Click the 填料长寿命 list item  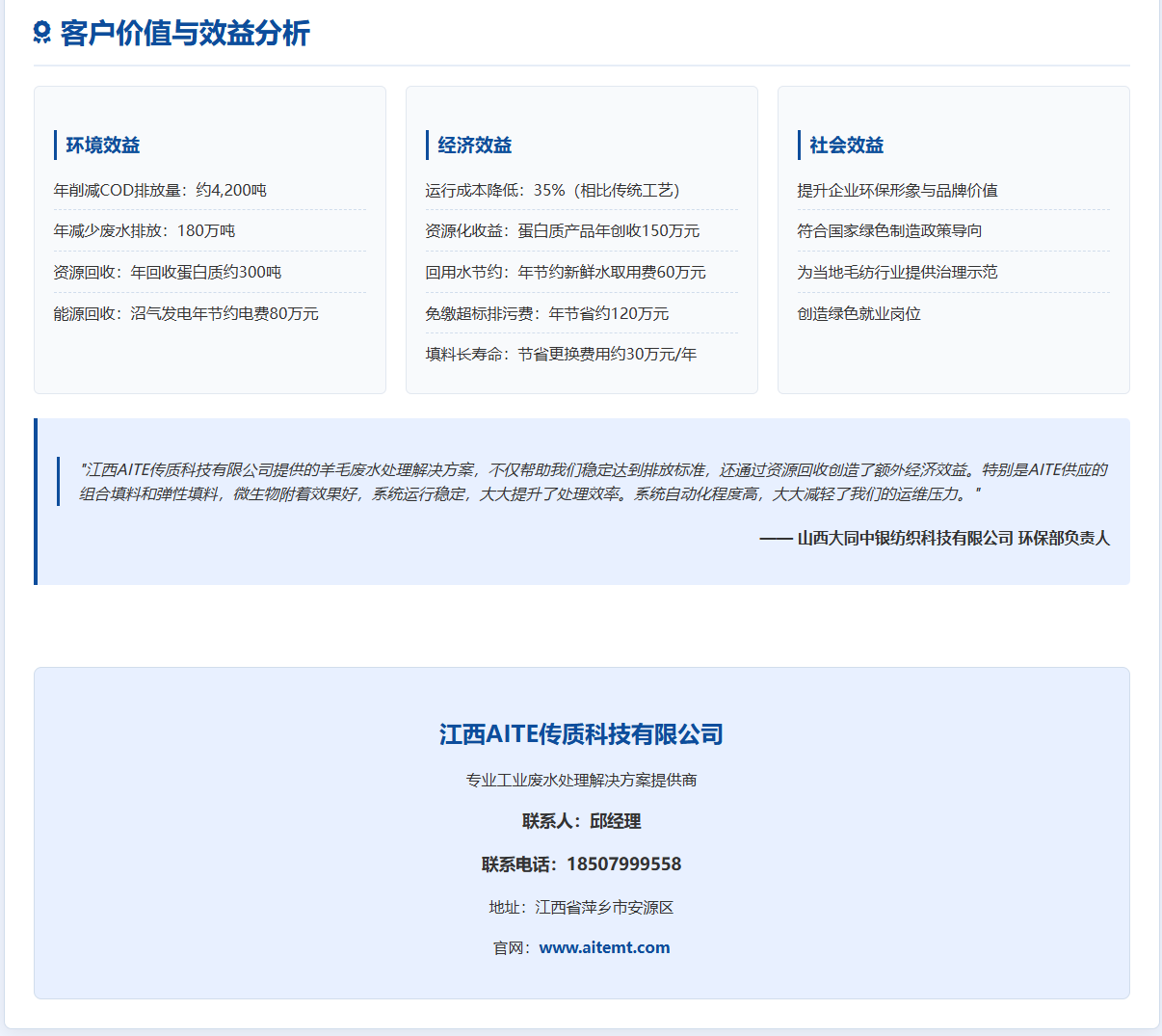tap(561, 354)
